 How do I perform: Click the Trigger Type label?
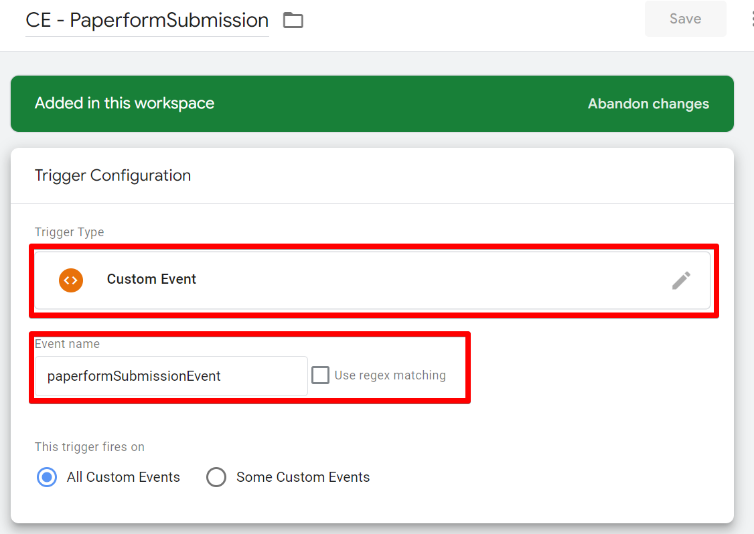coord(69,232)
